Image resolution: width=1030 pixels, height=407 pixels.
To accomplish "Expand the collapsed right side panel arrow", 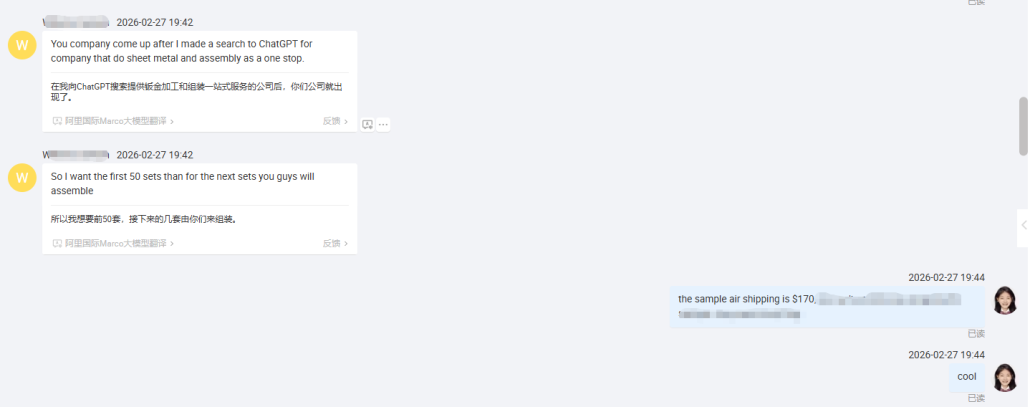I will point(1023,225).
